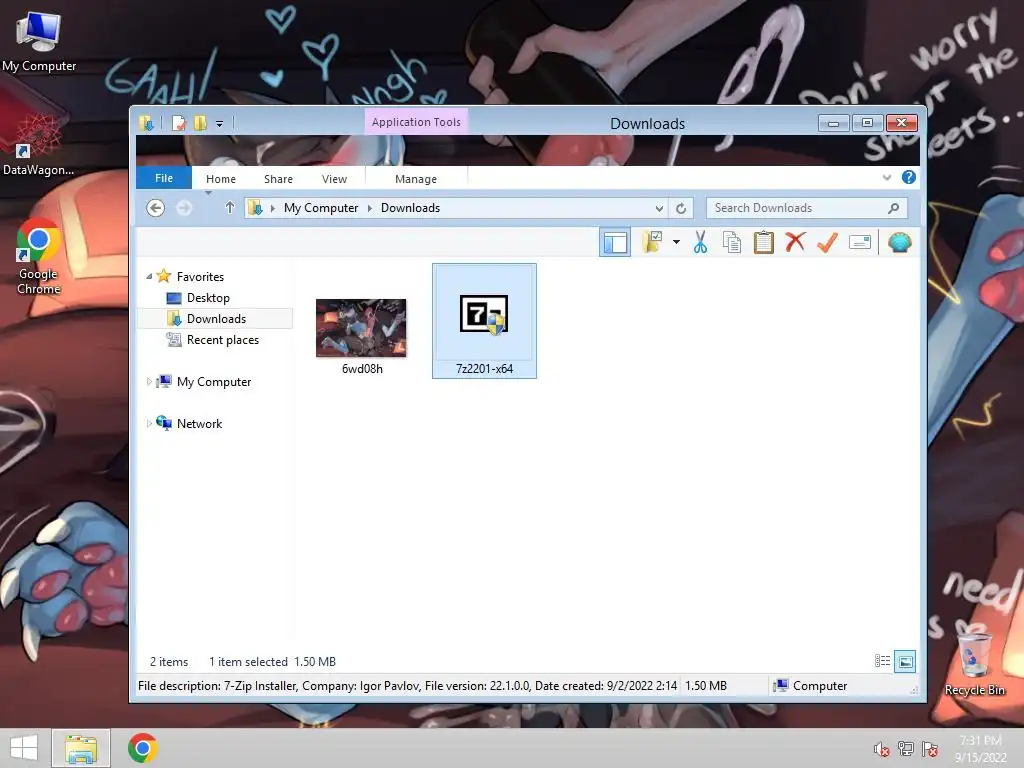Screen dimensions: 1024x768
Task: Click Downloads in the address breadcrumb
Action: pyautogui.click(x=410, y=208)
